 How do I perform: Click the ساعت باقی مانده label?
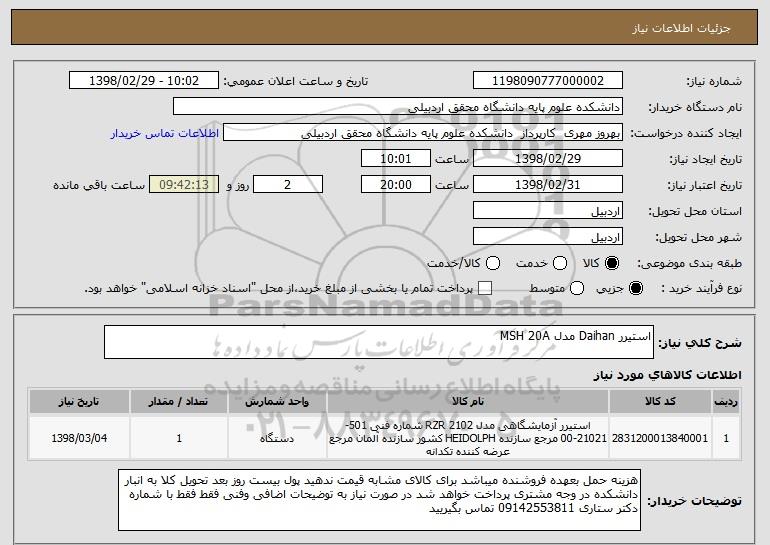pyautogui.click(x=99, y=185)
